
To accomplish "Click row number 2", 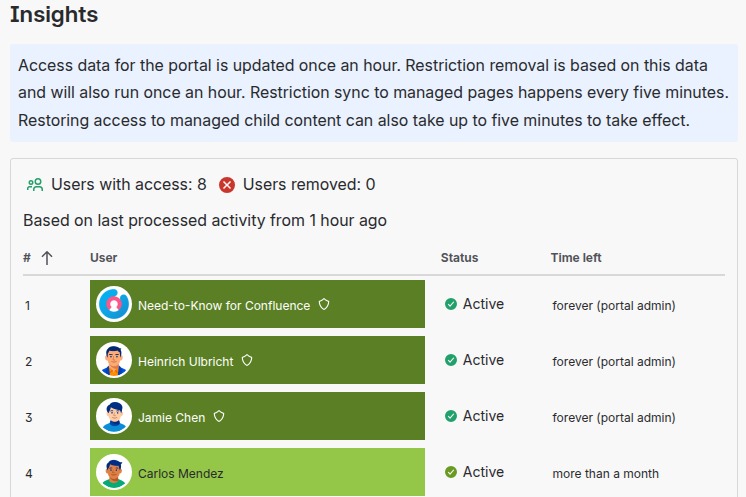I will tap(29, 361).
